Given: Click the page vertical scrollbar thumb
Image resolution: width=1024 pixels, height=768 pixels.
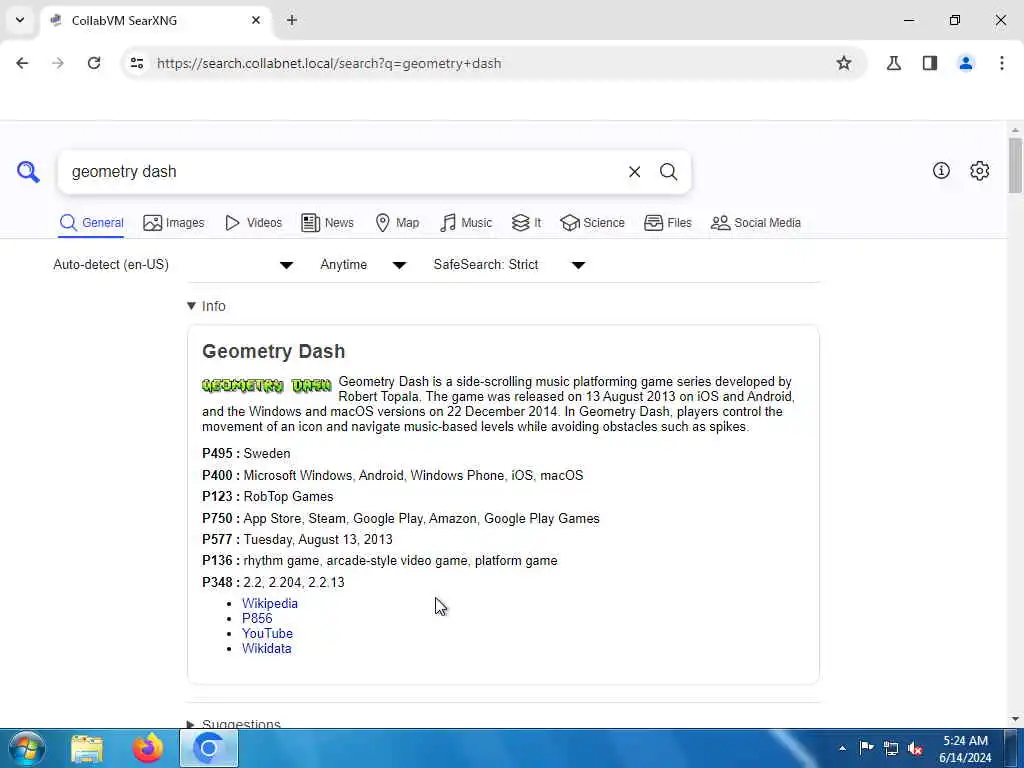Looking at the screenshot, I should [x=1015, y=165].
